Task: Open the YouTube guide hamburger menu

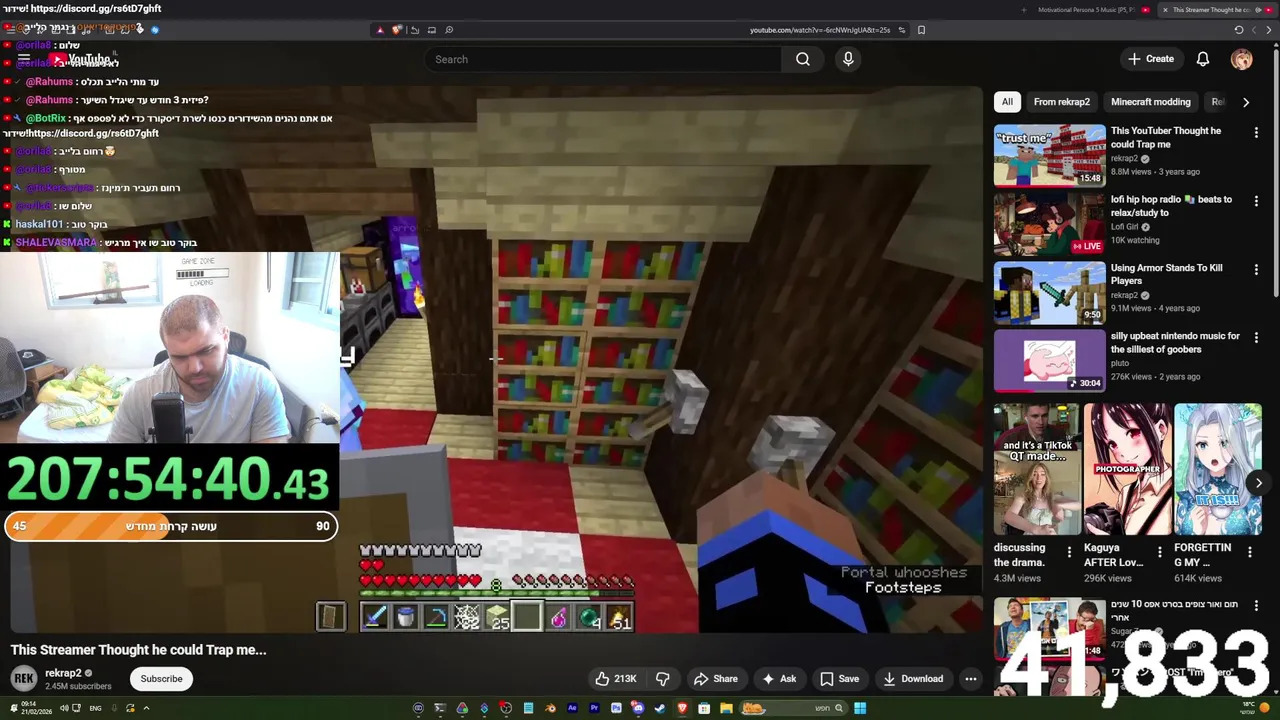Action: tap(23, 59)
